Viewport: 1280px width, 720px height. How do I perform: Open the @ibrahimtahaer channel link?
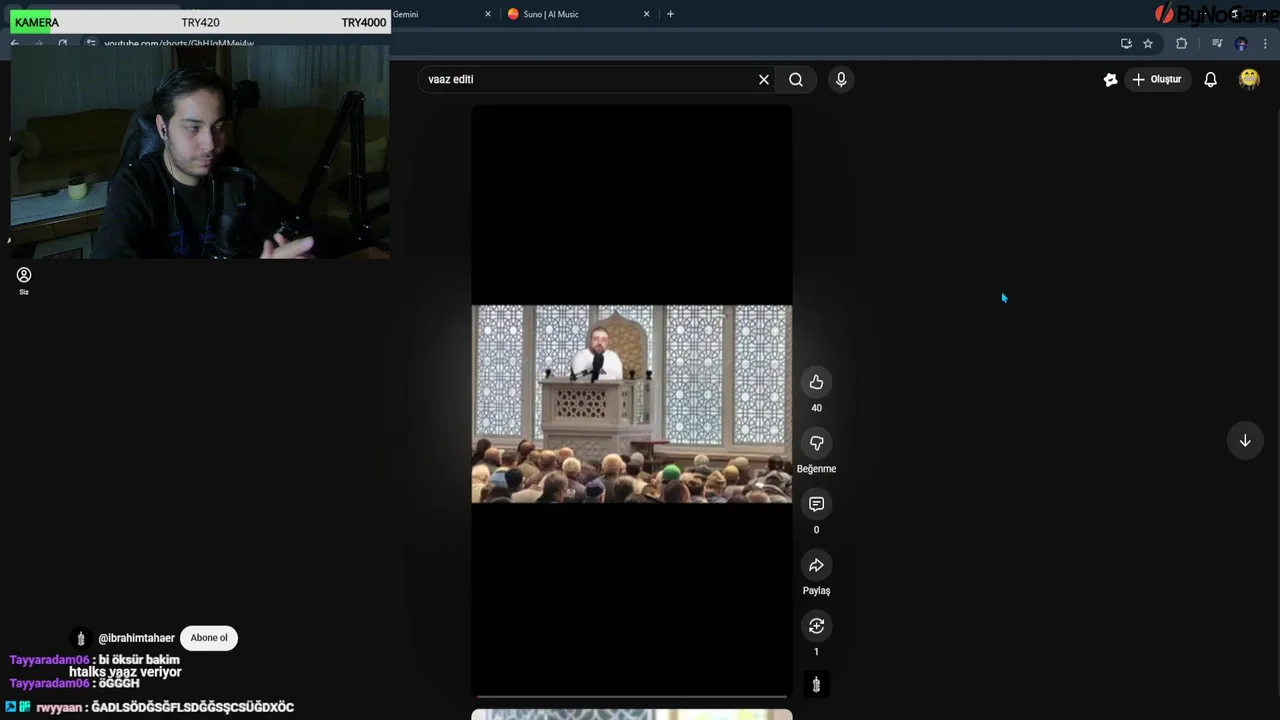(136, 638)
